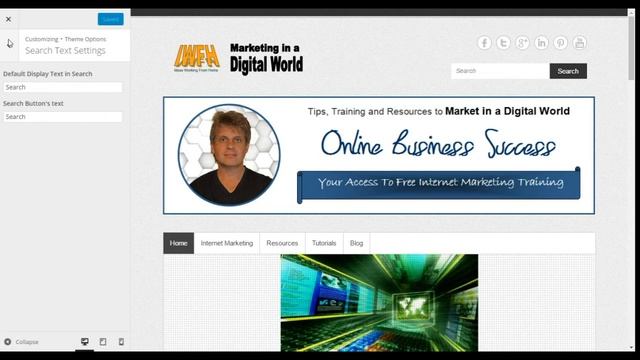This screenshot has height=360, width=640.
Task: Edit the Search Button's text field
Action: point(63,117)
